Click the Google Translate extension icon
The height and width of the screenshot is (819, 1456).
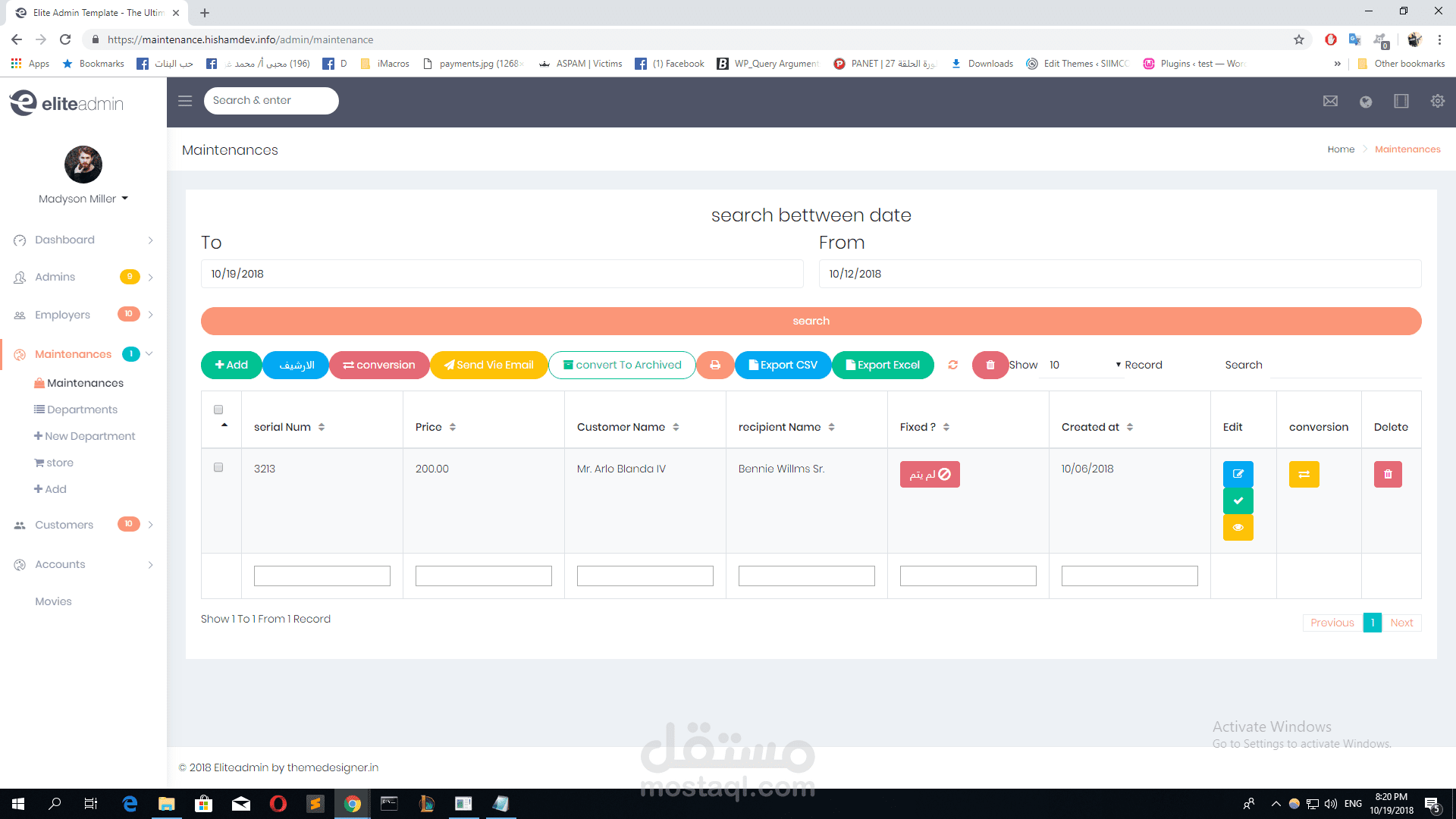[1355, 39]
